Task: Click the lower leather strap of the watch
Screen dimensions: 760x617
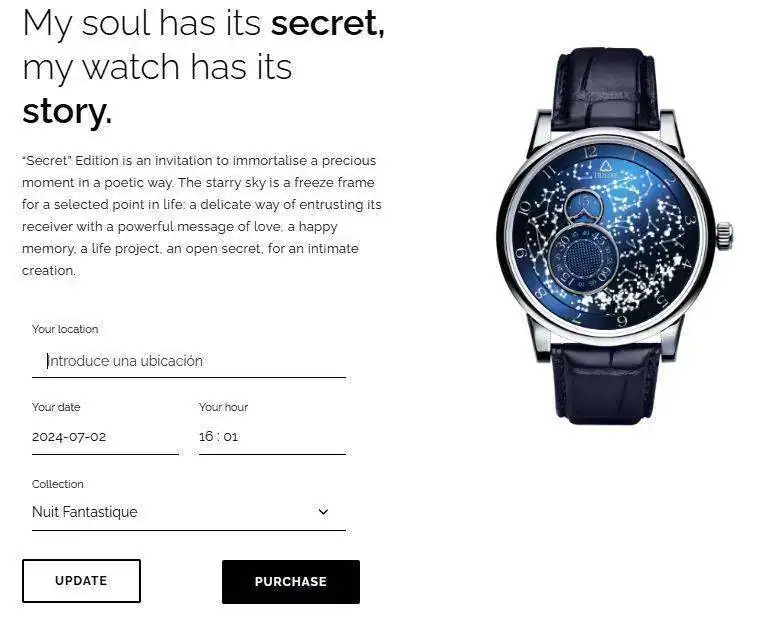Action: click(606, 383)
